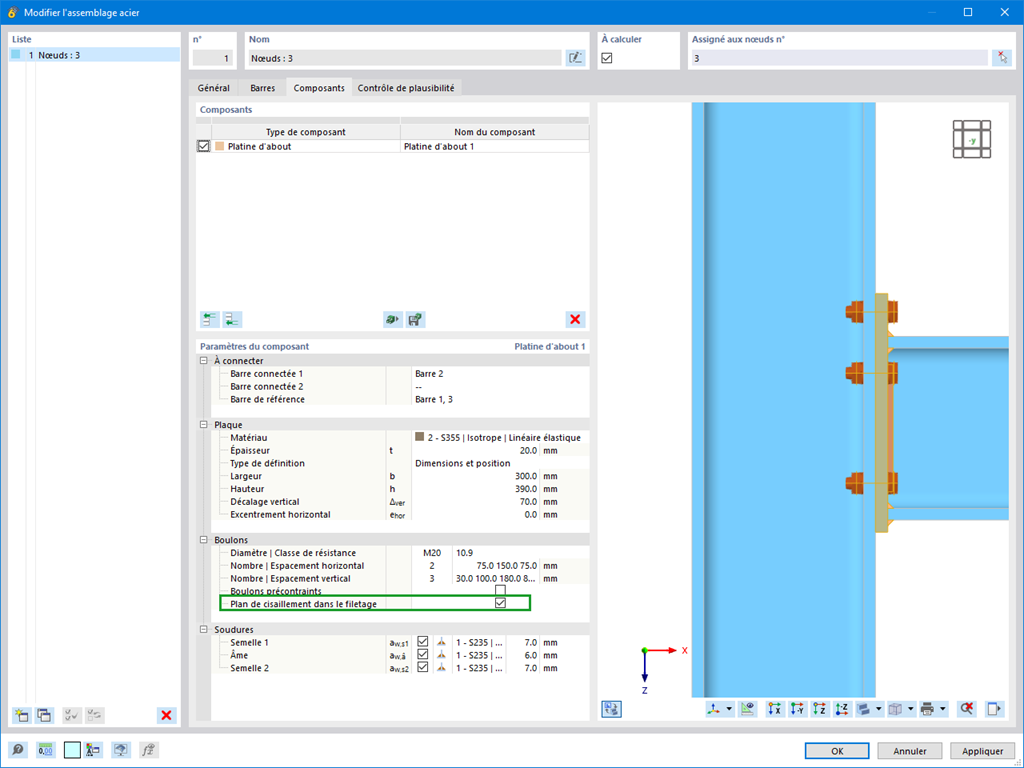The image size is (1024, 768).
Task: Toggle Semelle 2 weld checkbox
Action: click(423, 667)
